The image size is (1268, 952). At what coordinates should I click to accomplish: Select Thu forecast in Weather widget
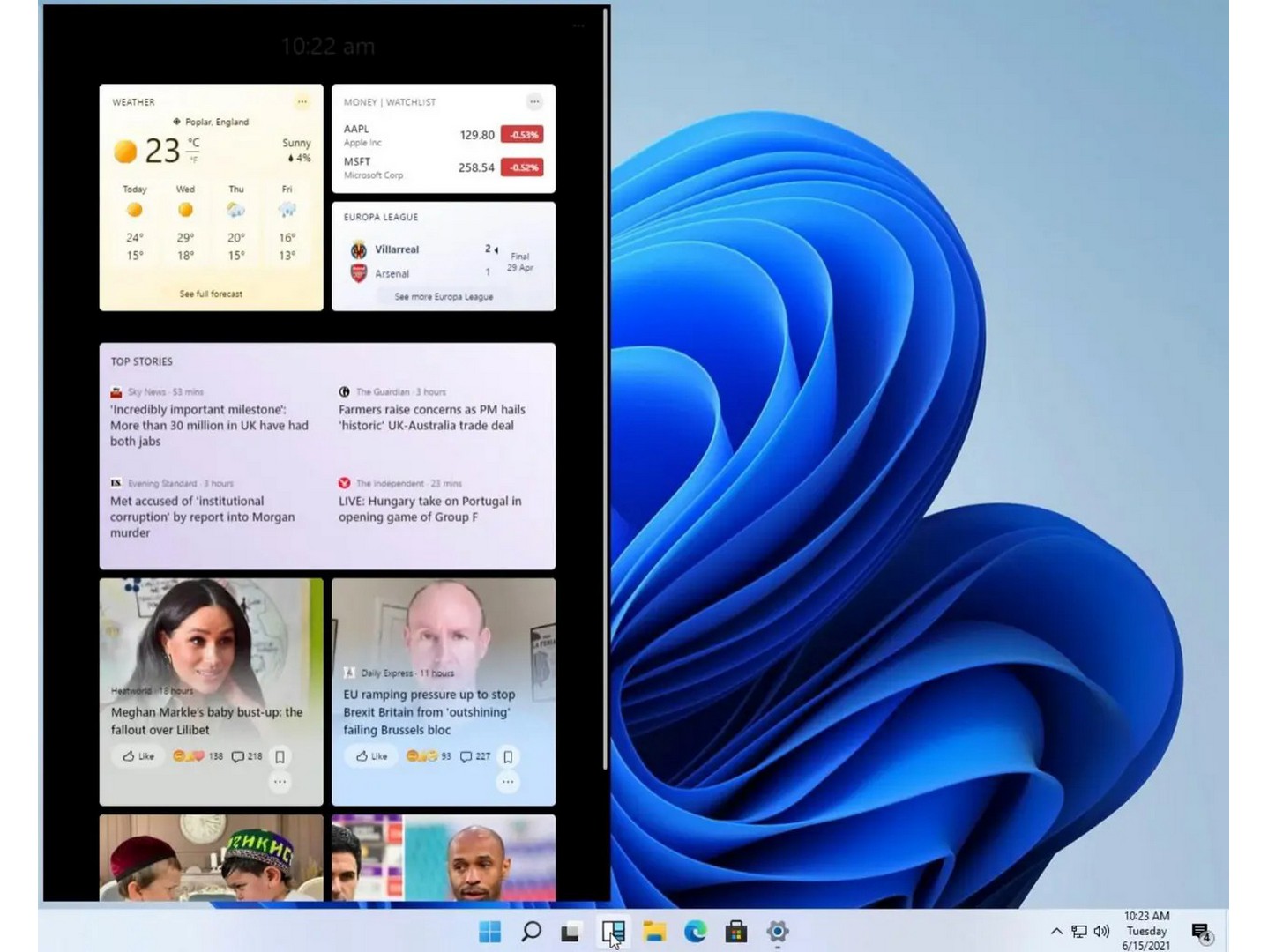(236, 225)
